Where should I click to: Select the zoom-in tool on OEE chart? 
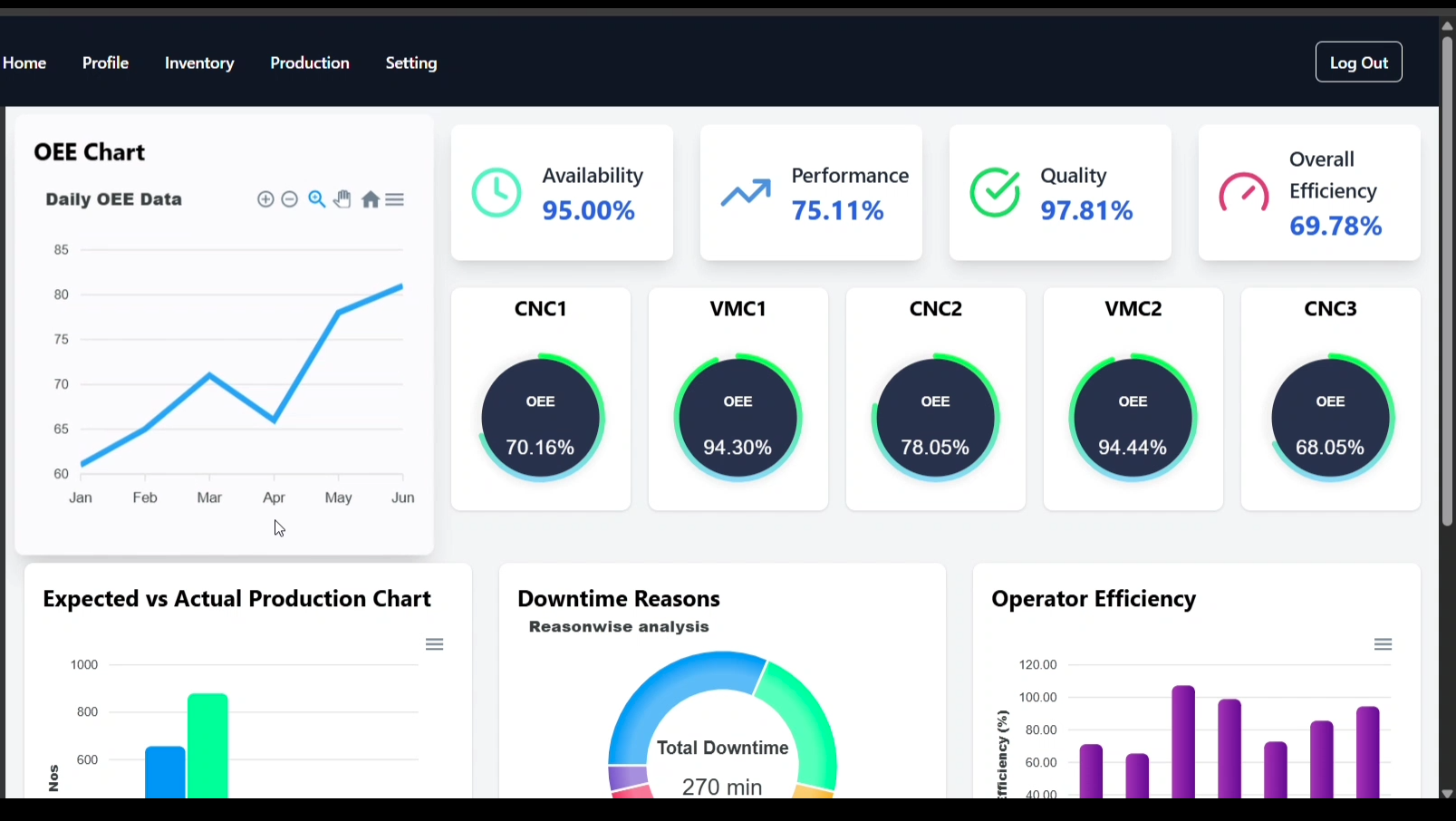coord(266,199)
